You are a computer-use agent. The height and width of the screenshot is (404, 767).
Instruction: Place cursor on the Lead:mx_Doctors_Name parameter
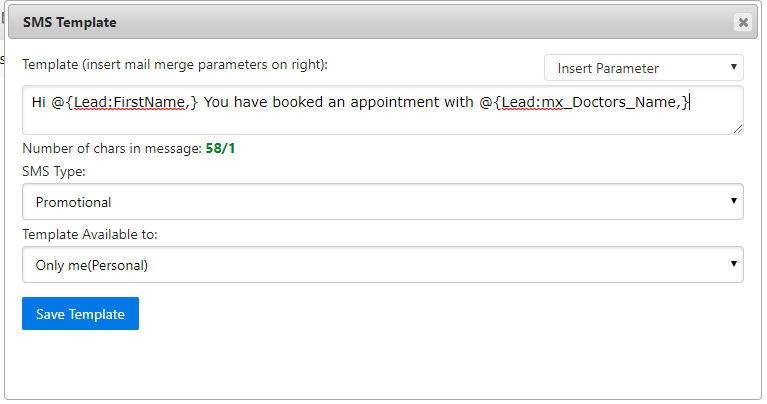tap(590, 101)
